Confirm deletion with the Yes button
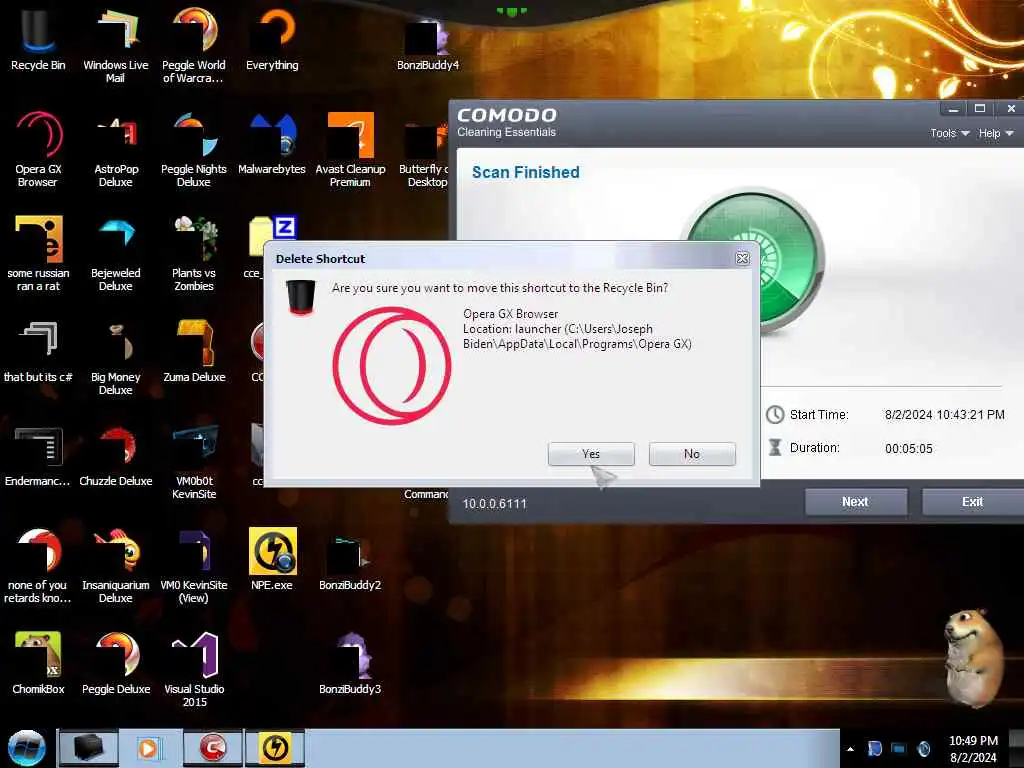This screenshot has height=768, width=1024. (591, 454)
